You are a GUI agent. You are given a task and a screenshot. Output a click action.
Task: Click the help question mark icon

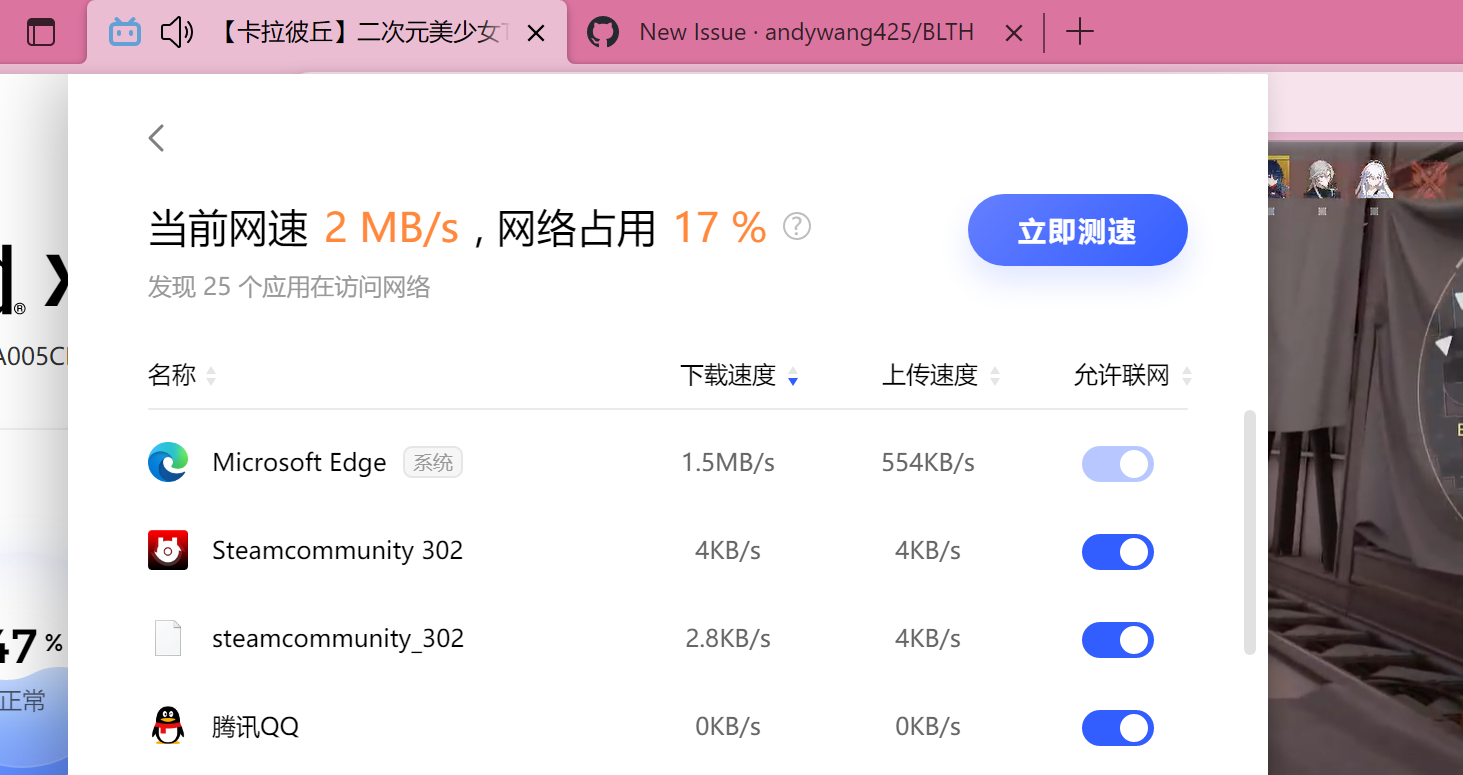click(797, 226)
